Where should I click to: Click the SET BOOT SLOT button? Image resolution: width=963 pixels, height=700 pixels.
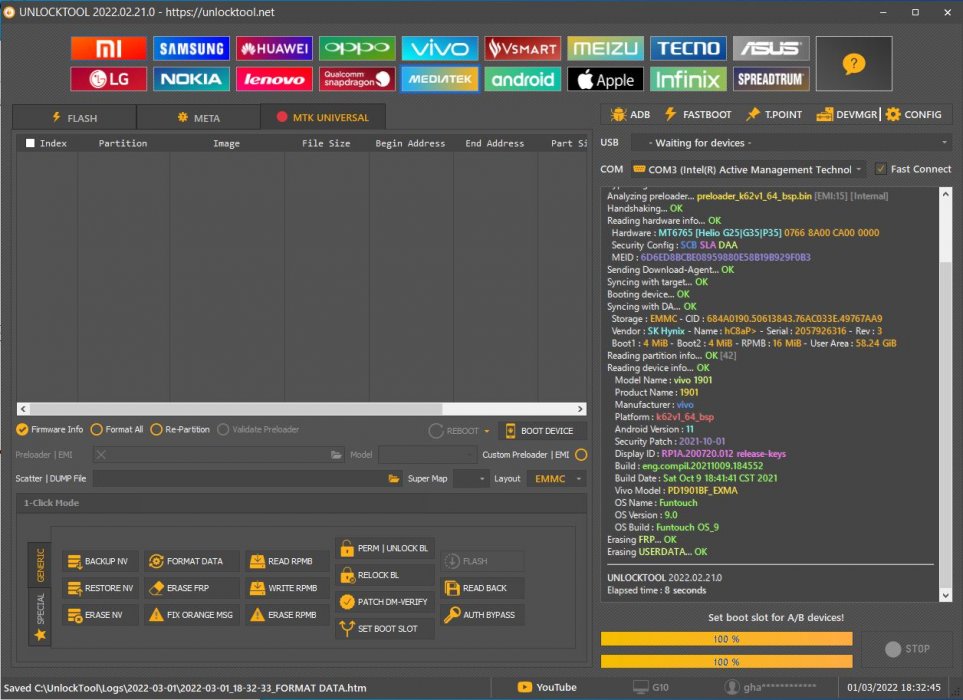(x=384, y=629)
